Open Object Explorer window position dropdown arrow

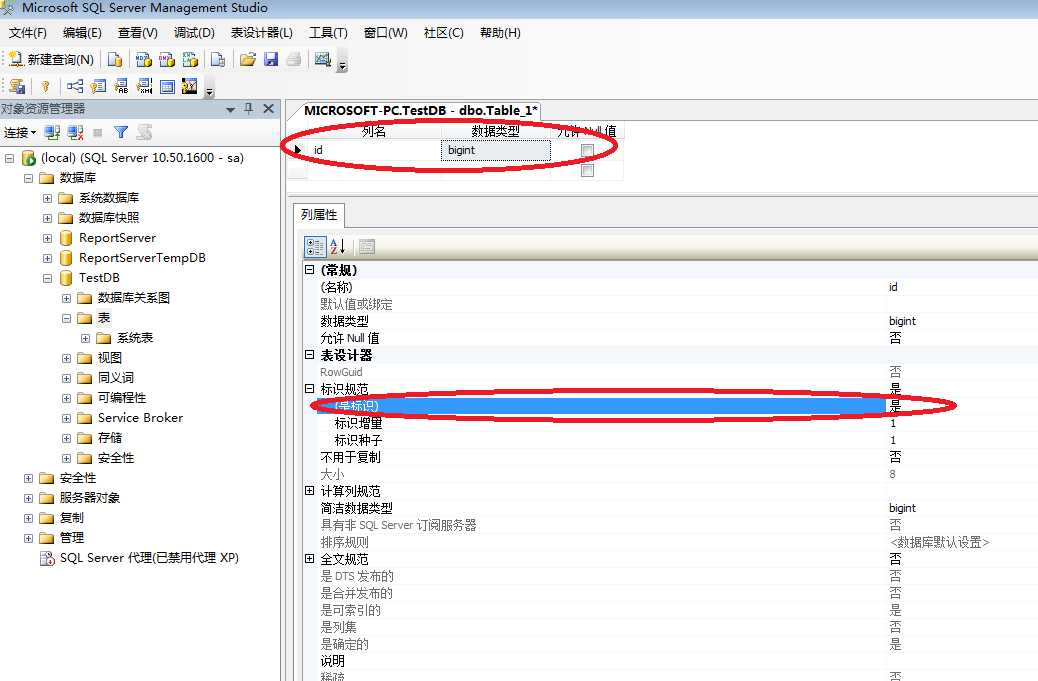coord(230,109)
